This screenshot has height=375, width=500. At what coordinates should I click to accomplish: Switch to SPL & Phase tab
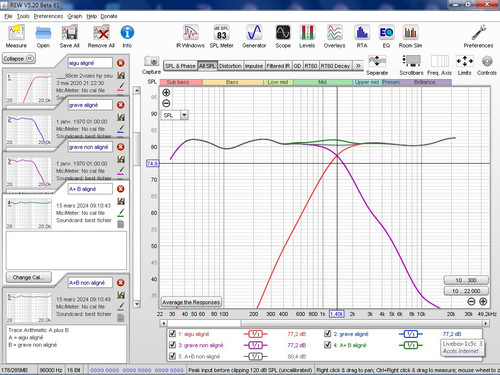(180, 66)
